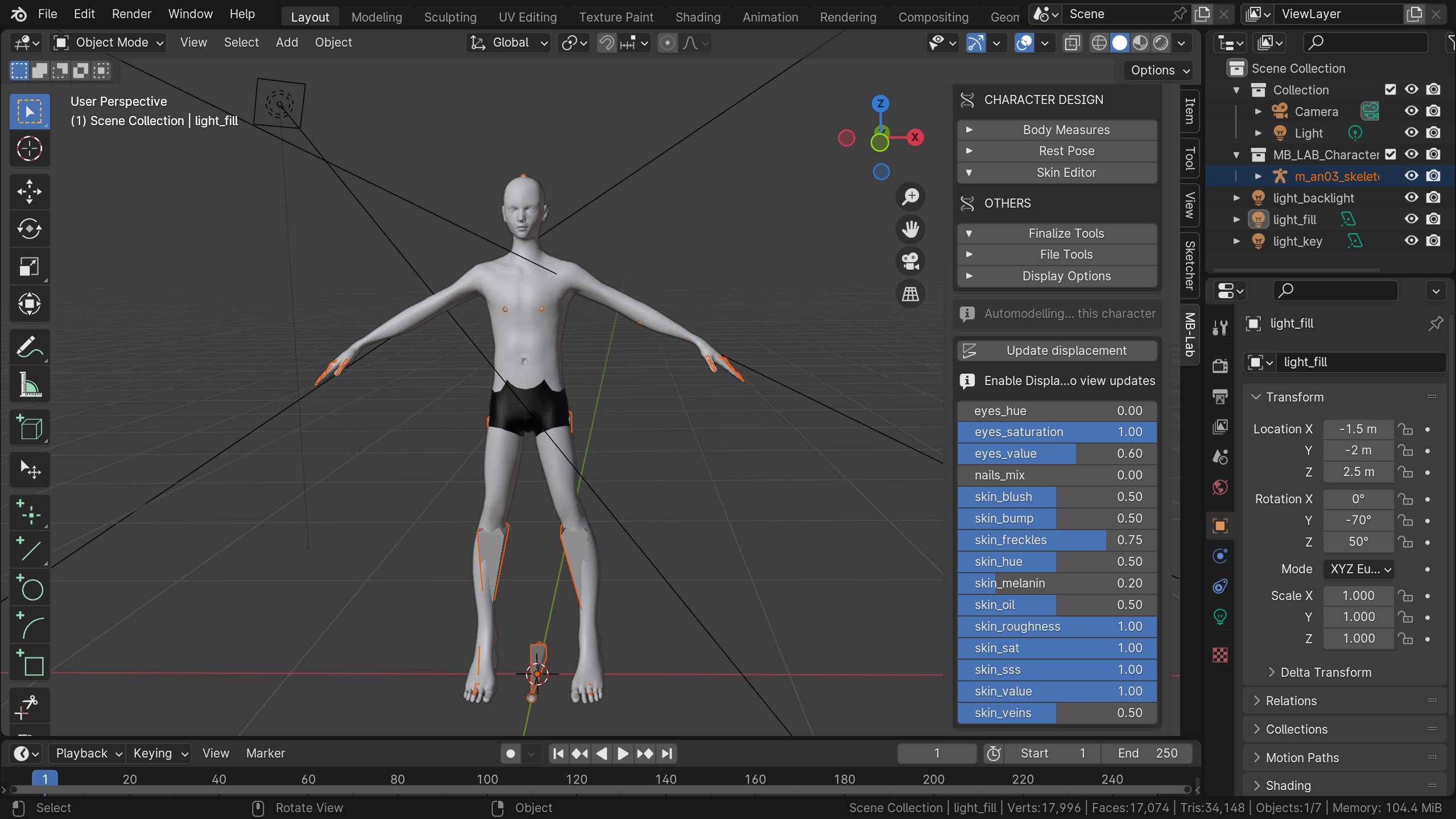The image size is (1456, 819).
Task: Click the pan hand viewport icon
Action: (x=911, y=229)
